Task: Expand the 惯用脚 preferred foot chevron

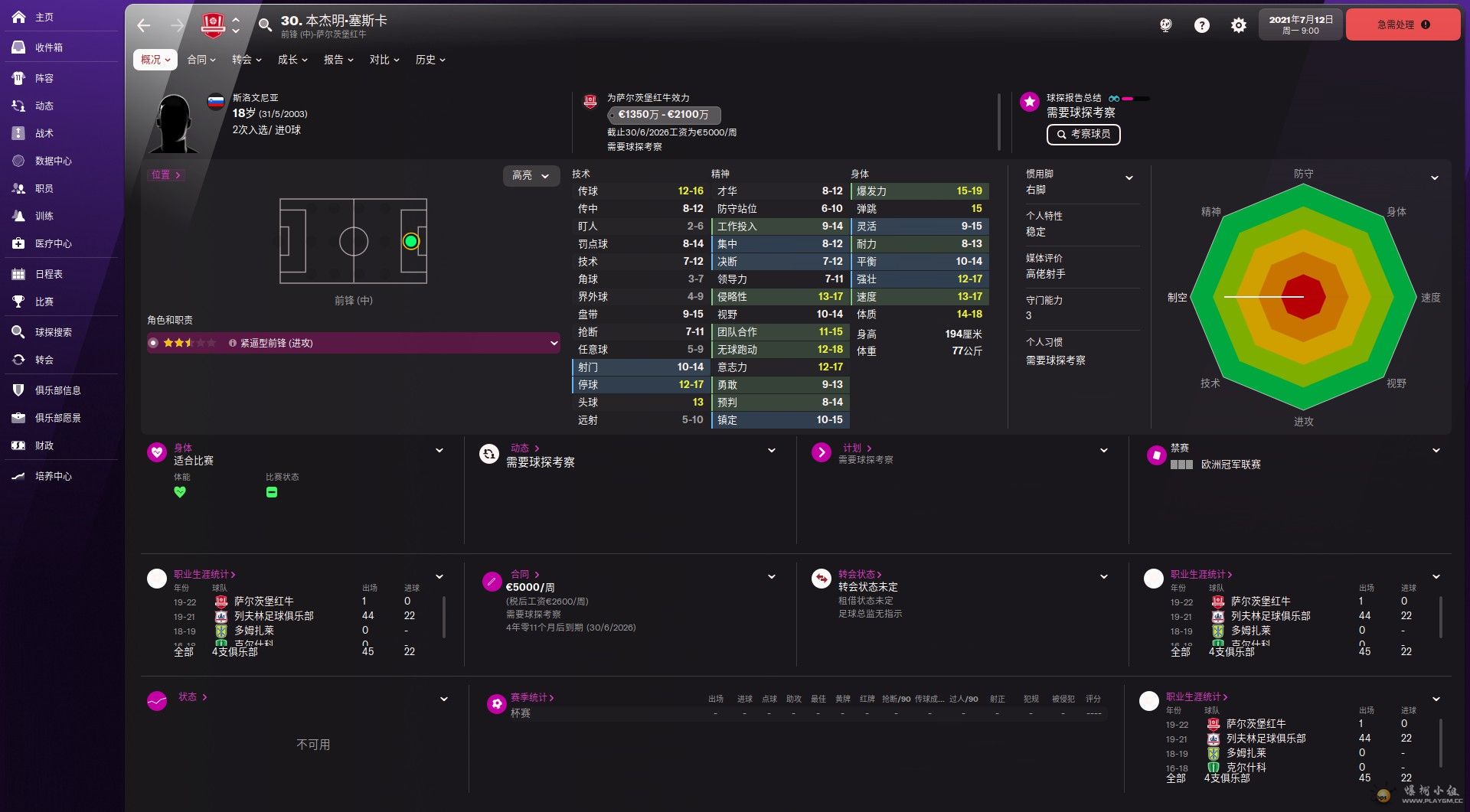Action: click(1129, 178)
